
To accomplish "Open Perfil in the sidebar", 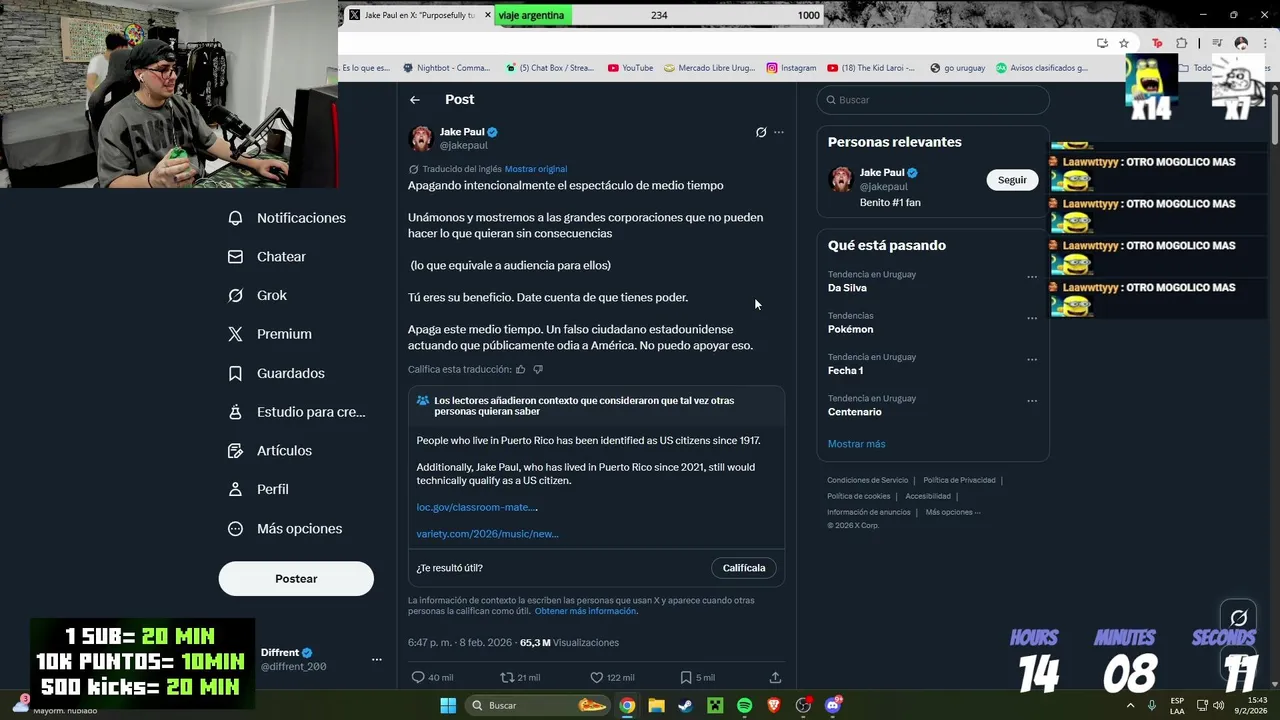I will [x=258, y=490].
